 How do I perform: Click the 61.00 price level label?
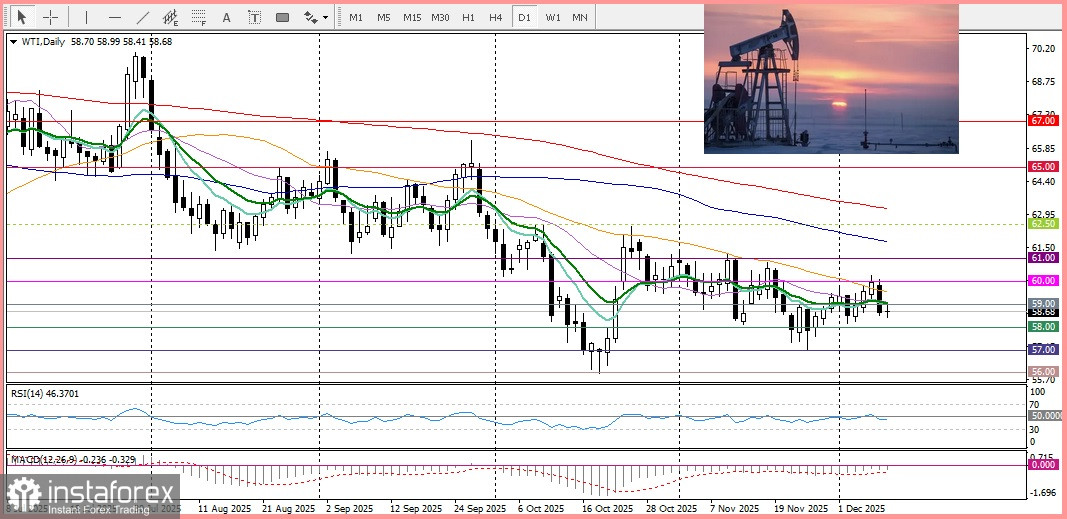pyautogui.click(x=1044, y=258)
